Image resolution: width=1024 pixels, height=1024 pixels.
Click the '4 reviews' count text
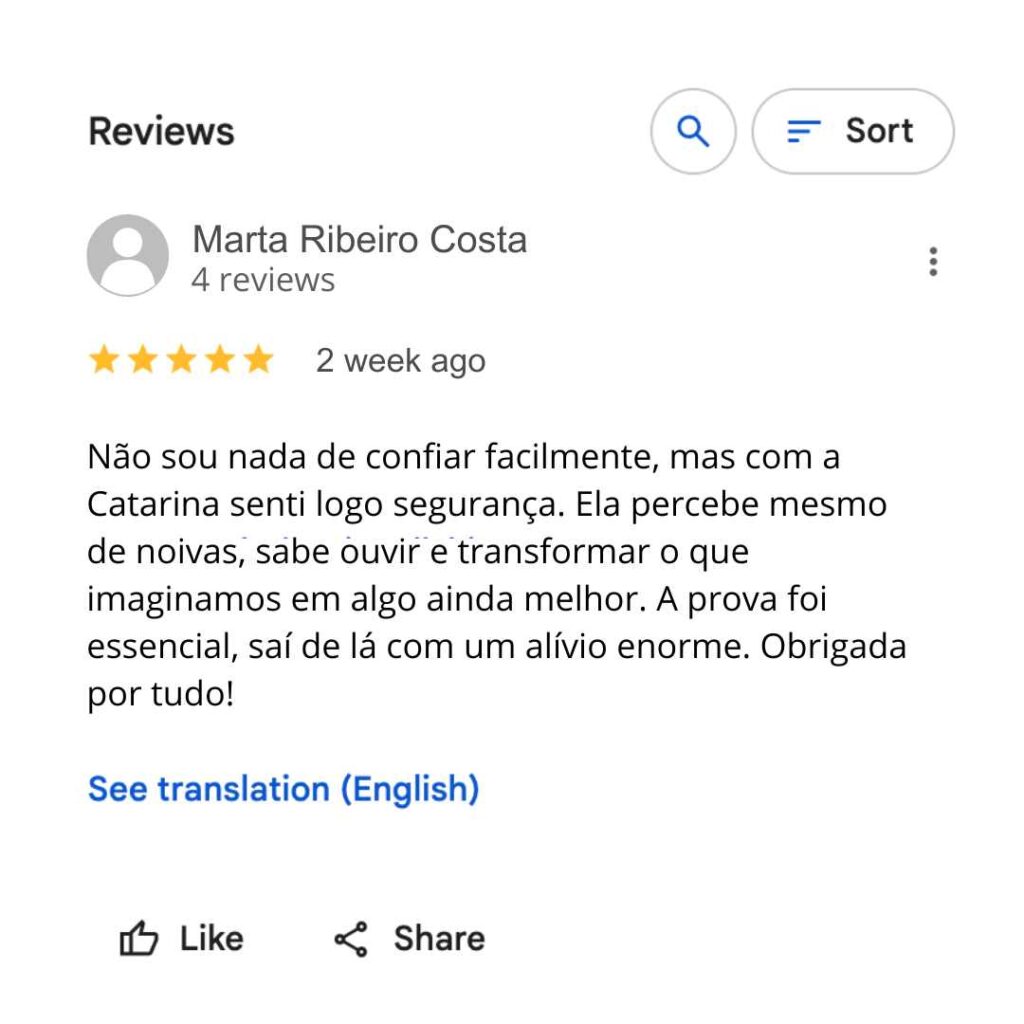point(263,280)
